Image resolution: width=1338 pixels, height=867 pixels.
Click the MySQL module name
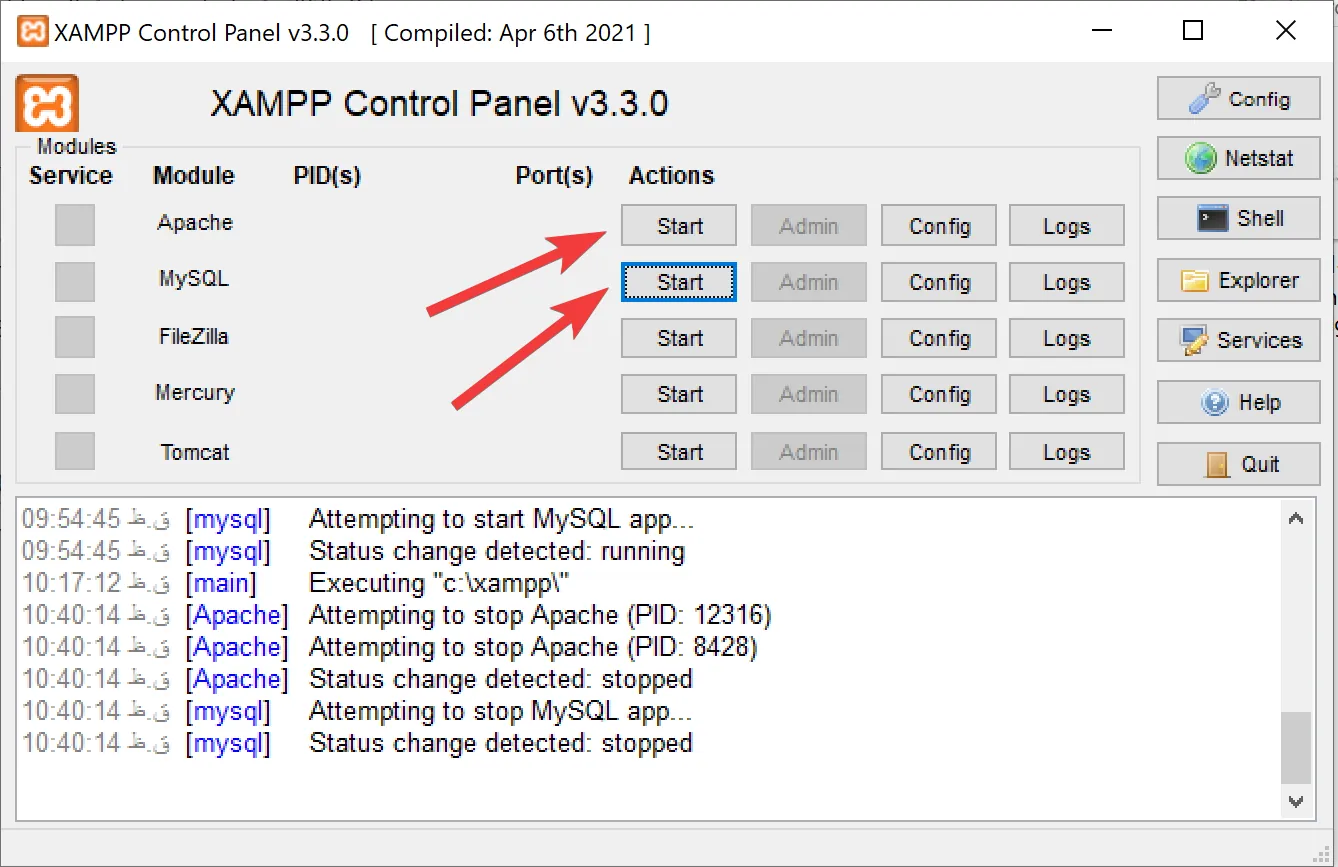coord(194,278)
